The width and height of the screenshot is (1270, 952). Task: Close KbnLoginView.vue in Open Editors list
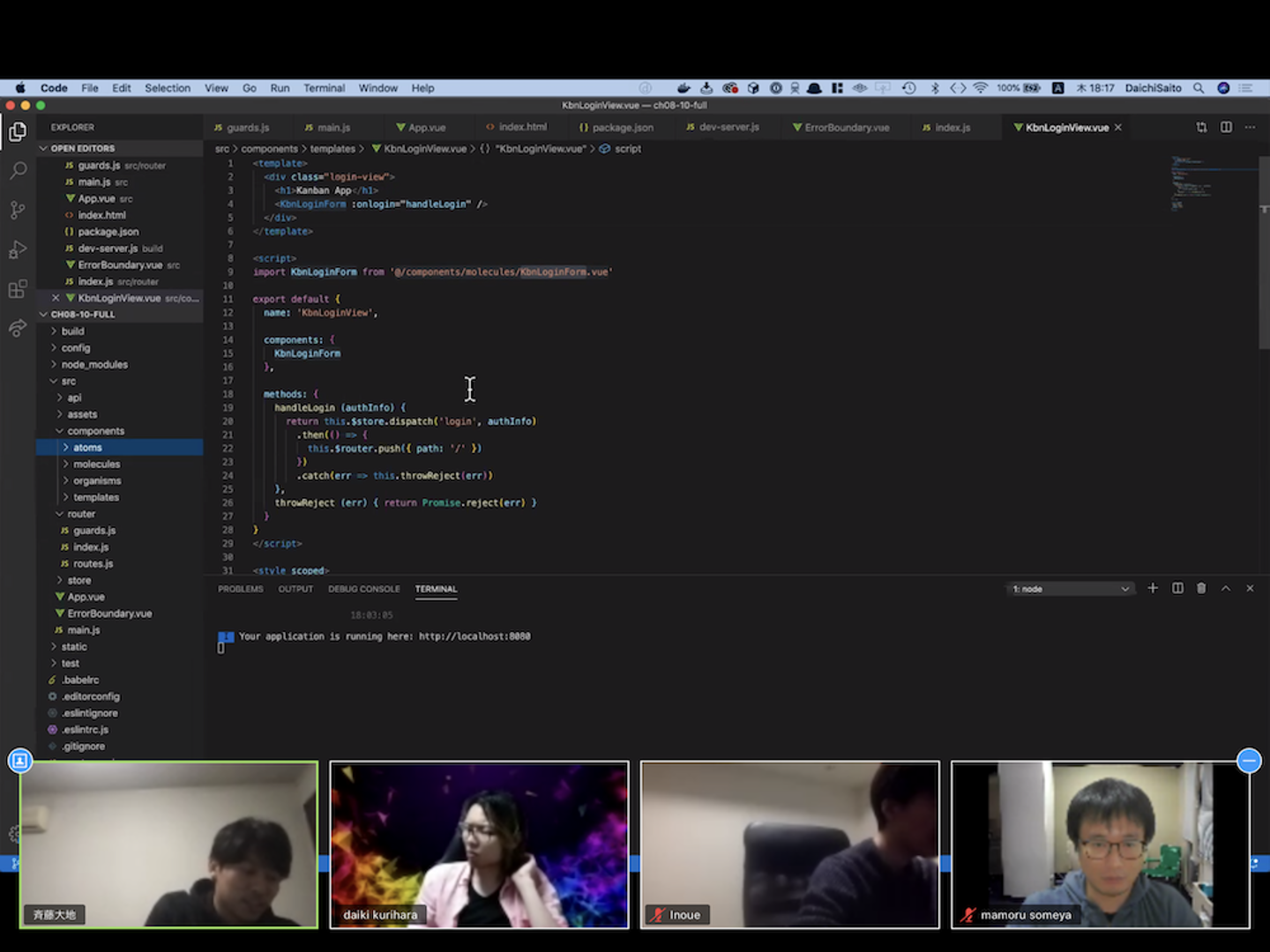click(x=56, y=298)
